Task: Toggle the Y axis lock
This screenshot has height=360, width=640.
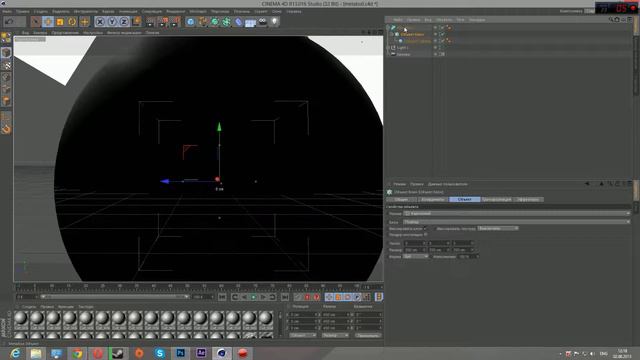Action: 112,21
